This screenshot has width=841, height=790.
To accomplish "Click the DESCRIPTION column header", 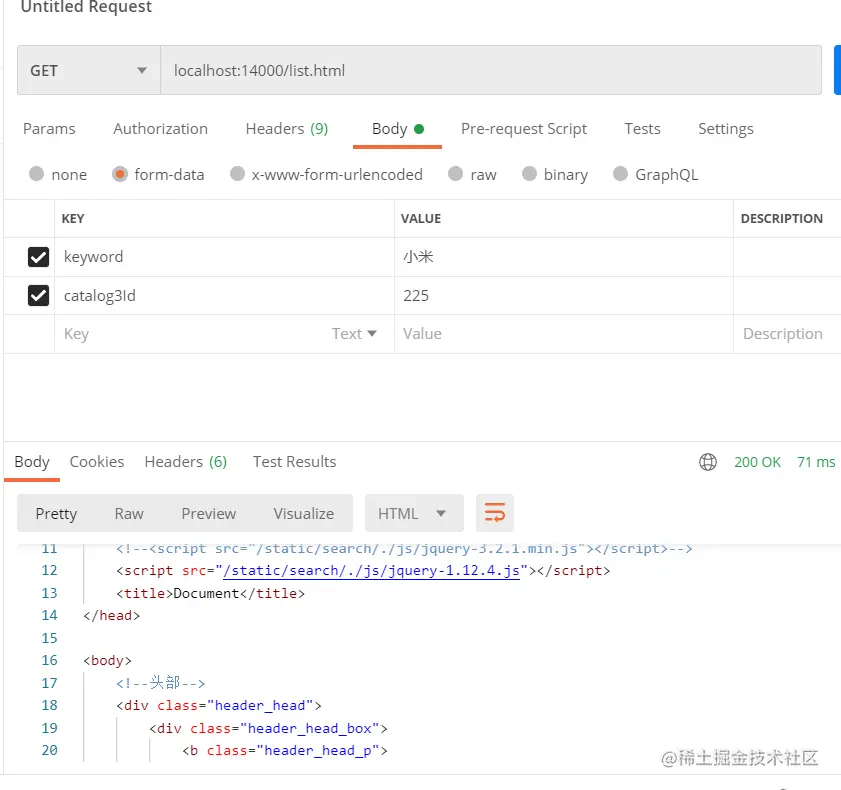I will 781,218.
